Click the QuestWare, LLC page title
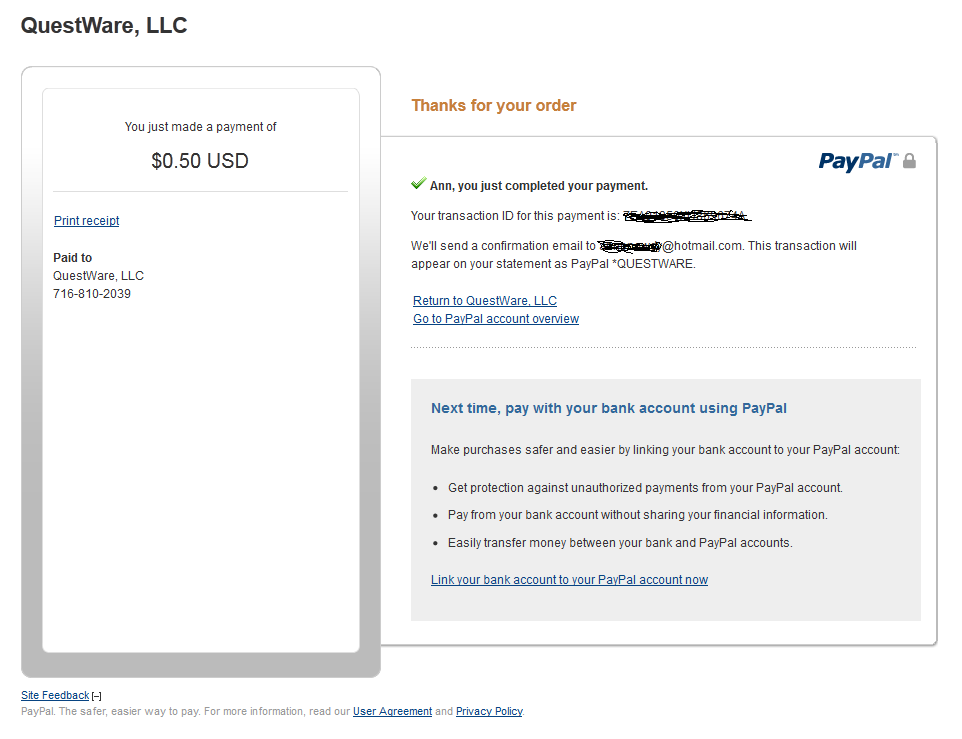This screenshot has height=739, width=962. click(x=104, y=25)
